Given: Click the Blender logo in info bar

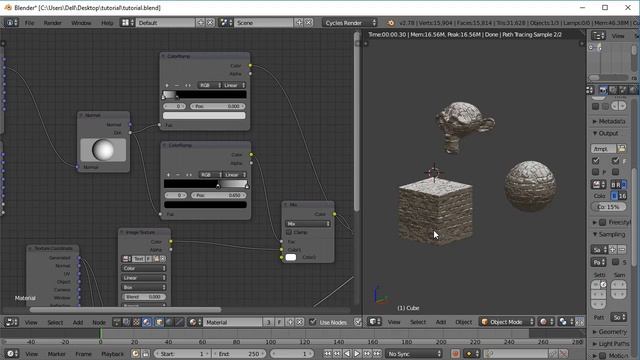Looking at the screenshot, I should pos(391,23).
